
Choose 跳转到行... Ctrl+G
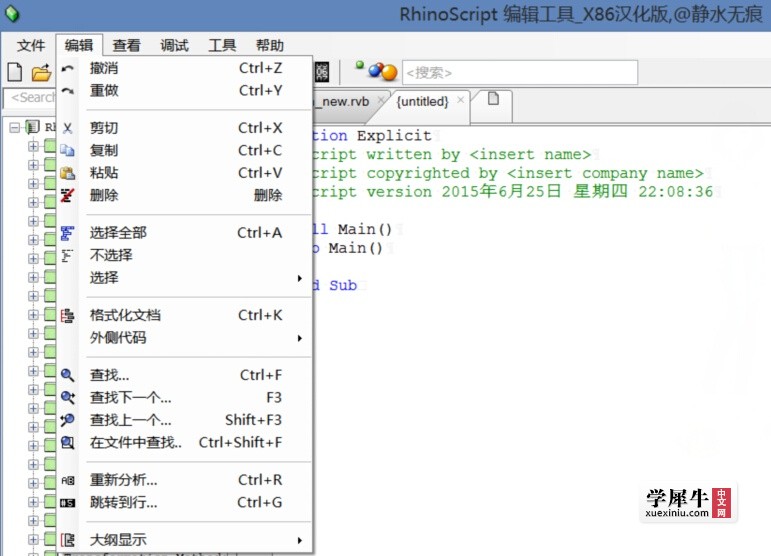coord(185,503)
